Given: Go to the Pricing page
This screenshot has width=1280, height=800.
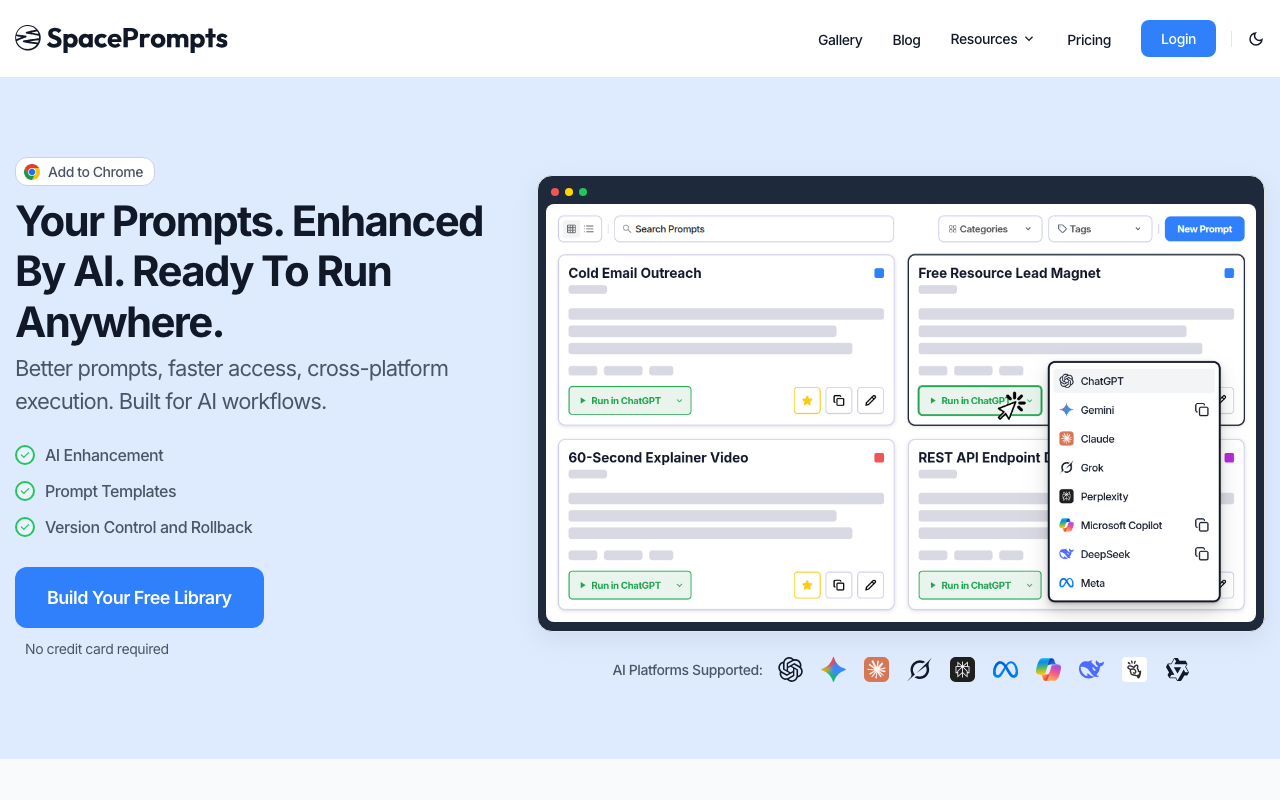Looking at the screenshot, I should (1089, 40).
